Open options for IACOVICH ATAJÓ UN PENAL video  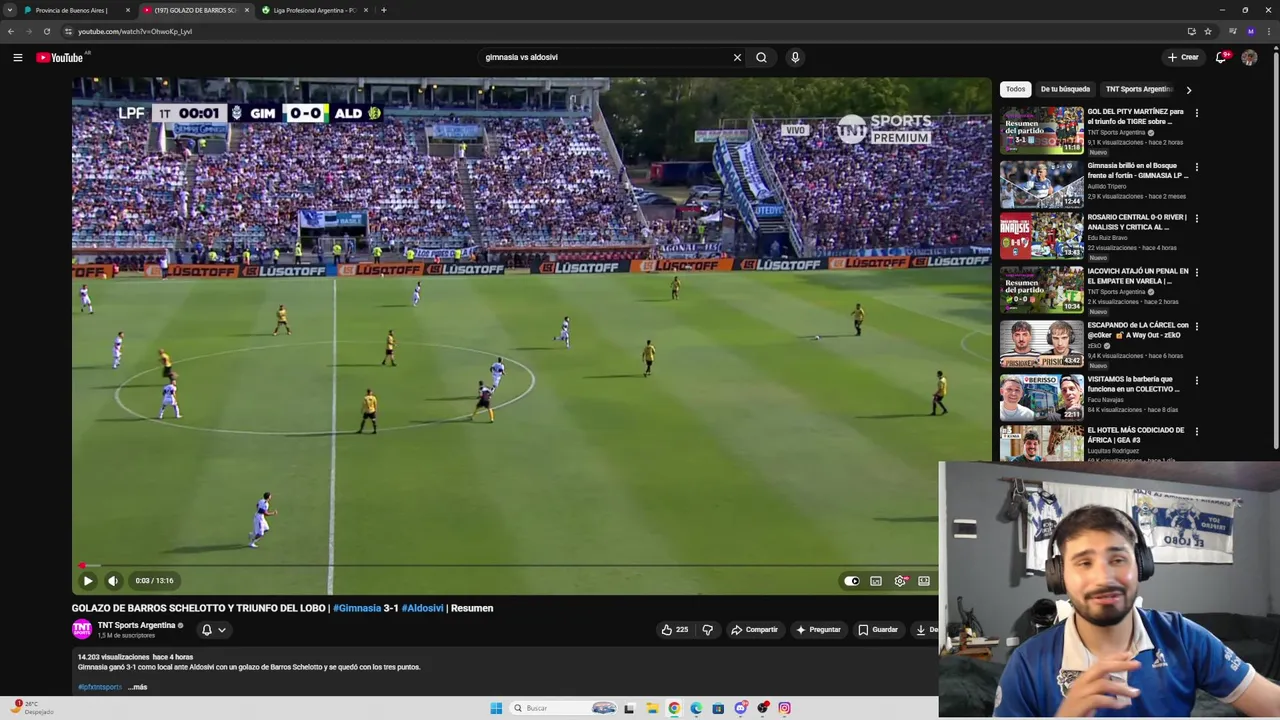click(1197, 272)
